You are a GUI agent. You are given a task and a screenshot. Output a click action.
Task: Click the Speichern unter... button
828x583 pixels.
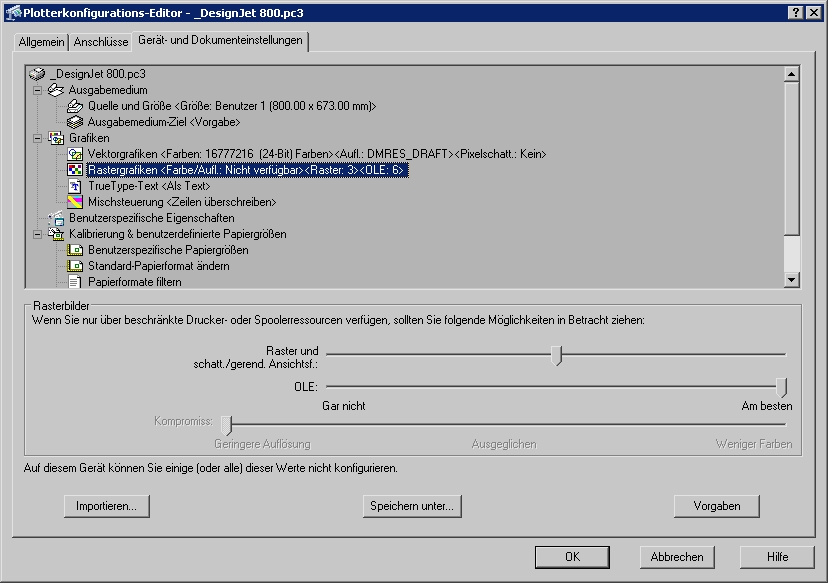412,506
